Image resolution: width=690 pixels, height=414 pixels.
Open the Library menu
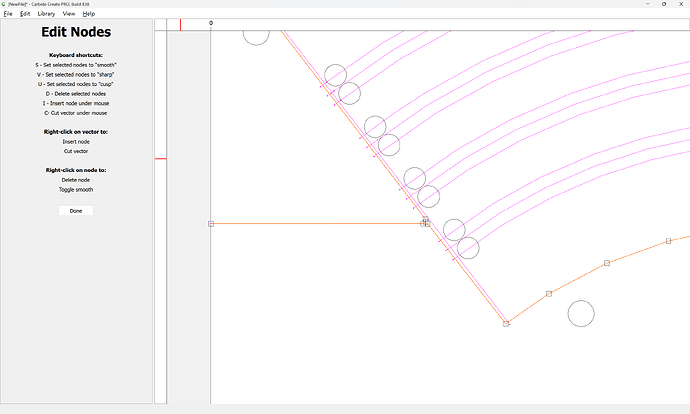[46, 14]
